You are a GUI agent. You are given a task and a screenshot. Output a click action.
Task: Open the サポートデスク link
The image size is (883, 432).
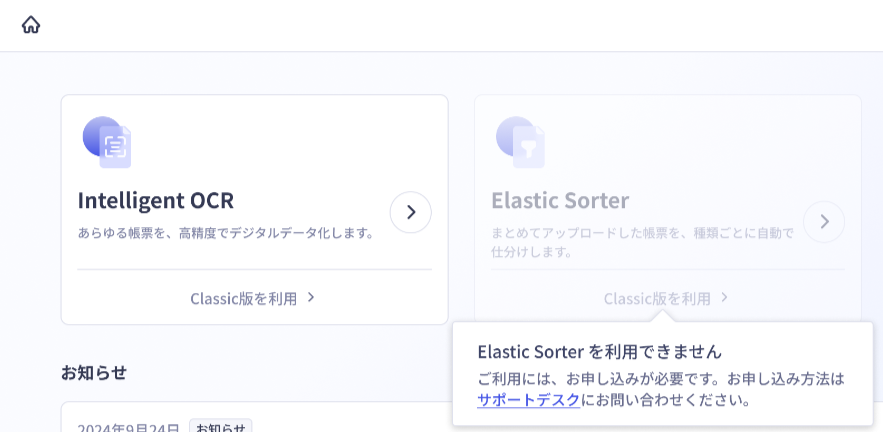coord(528,400)
